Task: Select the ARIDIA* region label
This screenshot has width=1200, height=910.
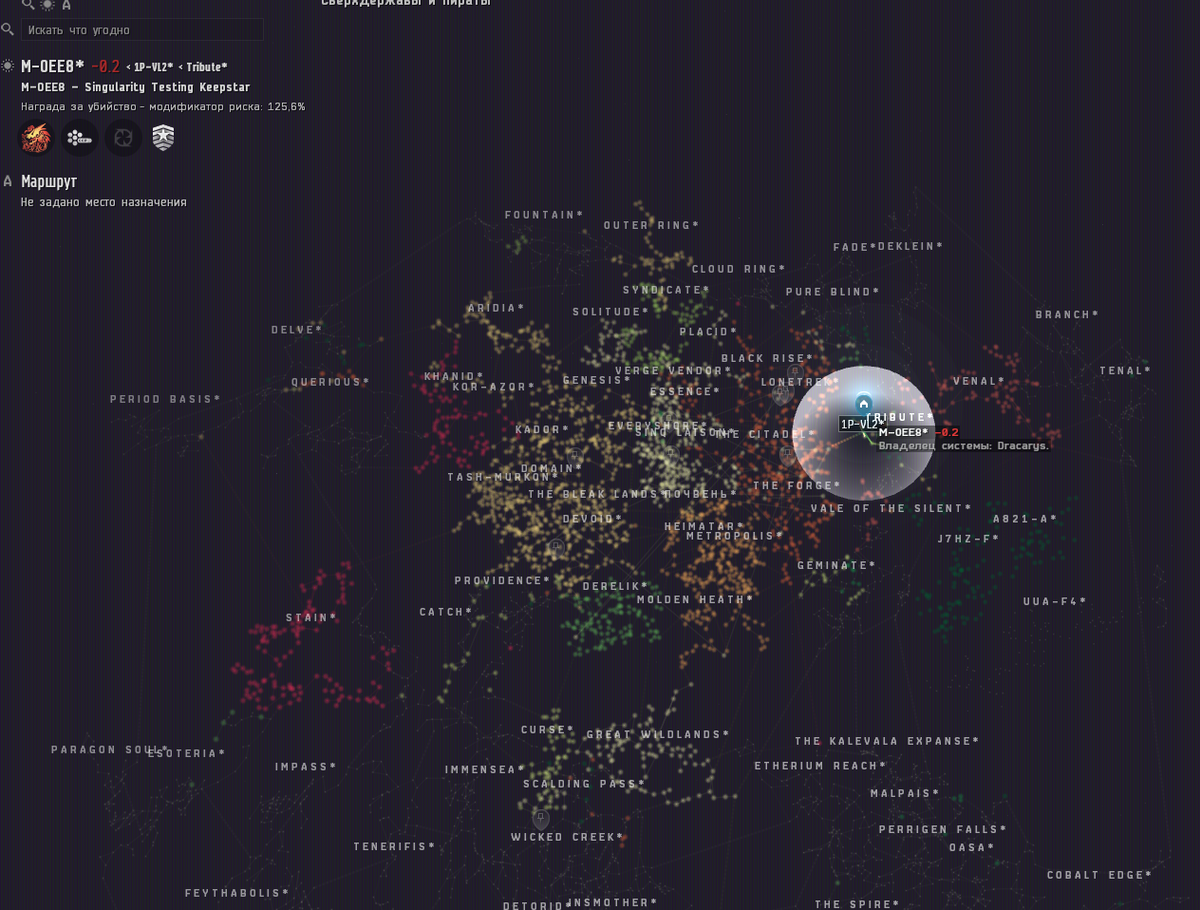Action: tap(496, 309)
